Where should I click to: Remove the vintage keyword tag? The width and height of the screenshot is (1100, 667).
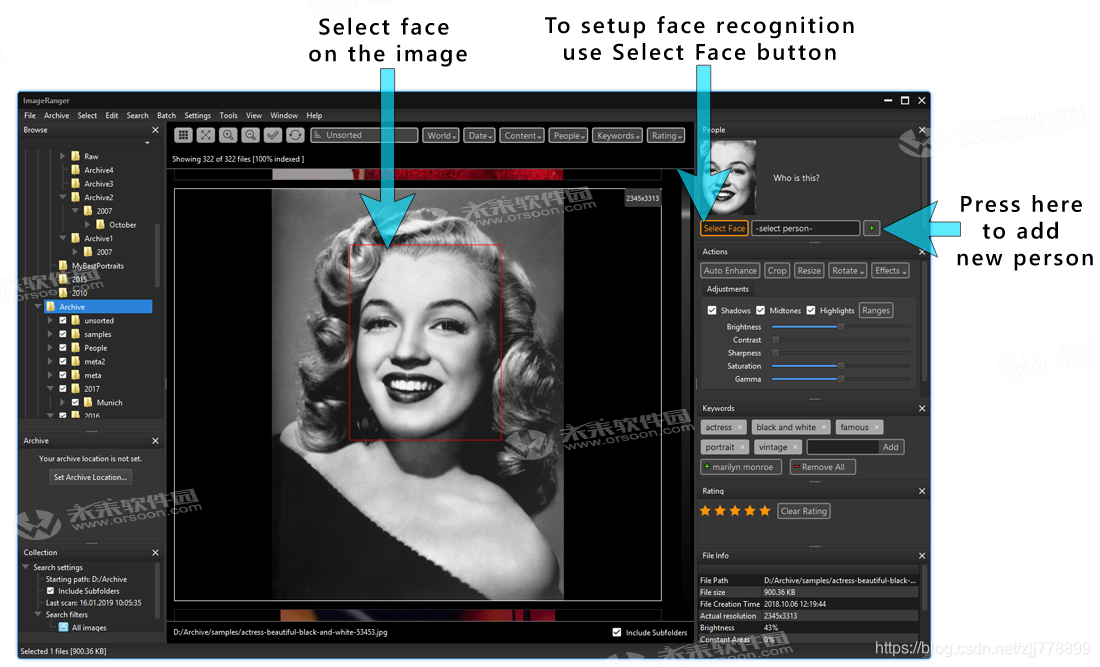tap(795, 447)
